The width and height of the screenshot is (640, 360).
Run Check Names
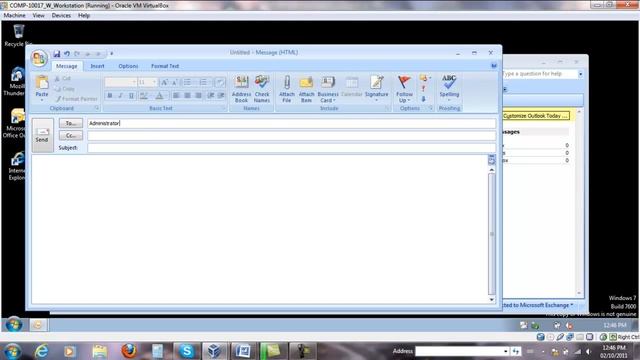click(x=262, y=89)
